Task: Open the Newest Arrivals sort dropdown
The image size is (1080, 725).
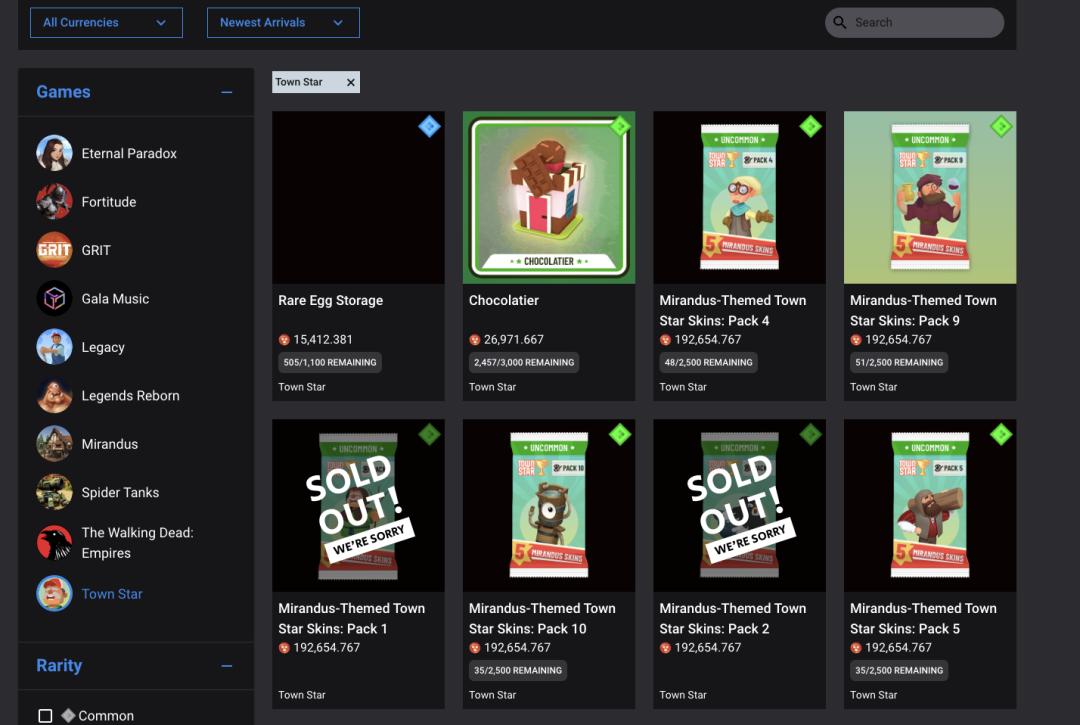Action: pos(283,23)
